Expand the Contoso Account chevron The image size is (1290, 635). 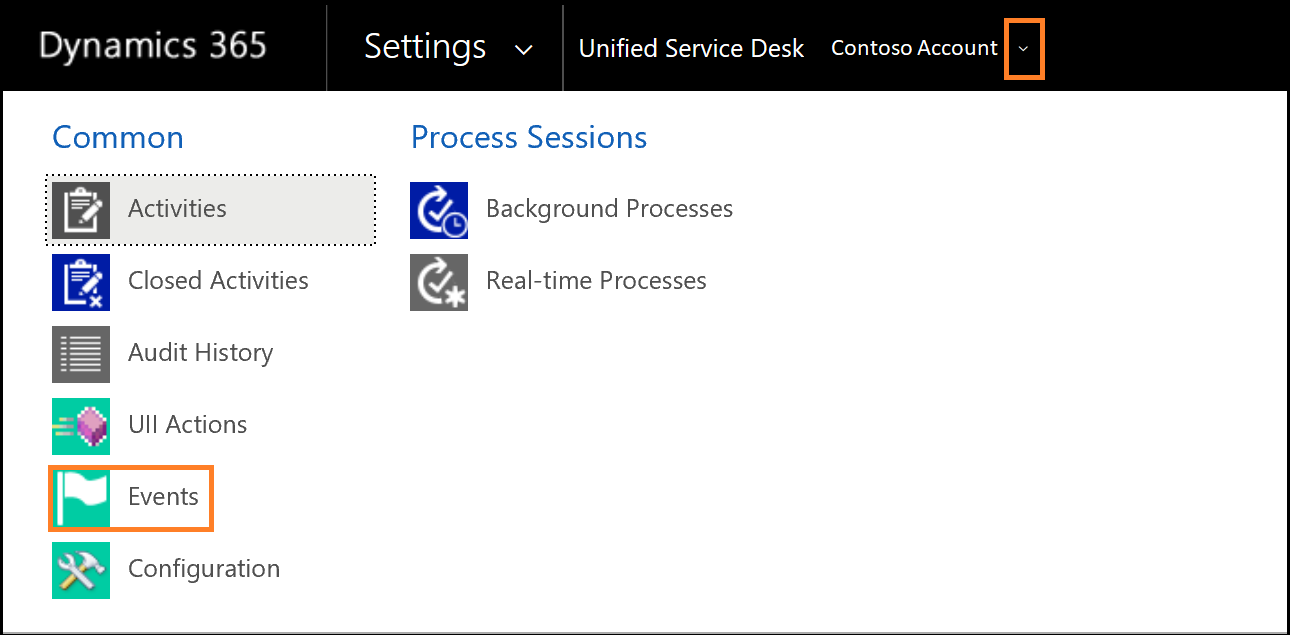pyautogui.click(x=1024, y=48)
